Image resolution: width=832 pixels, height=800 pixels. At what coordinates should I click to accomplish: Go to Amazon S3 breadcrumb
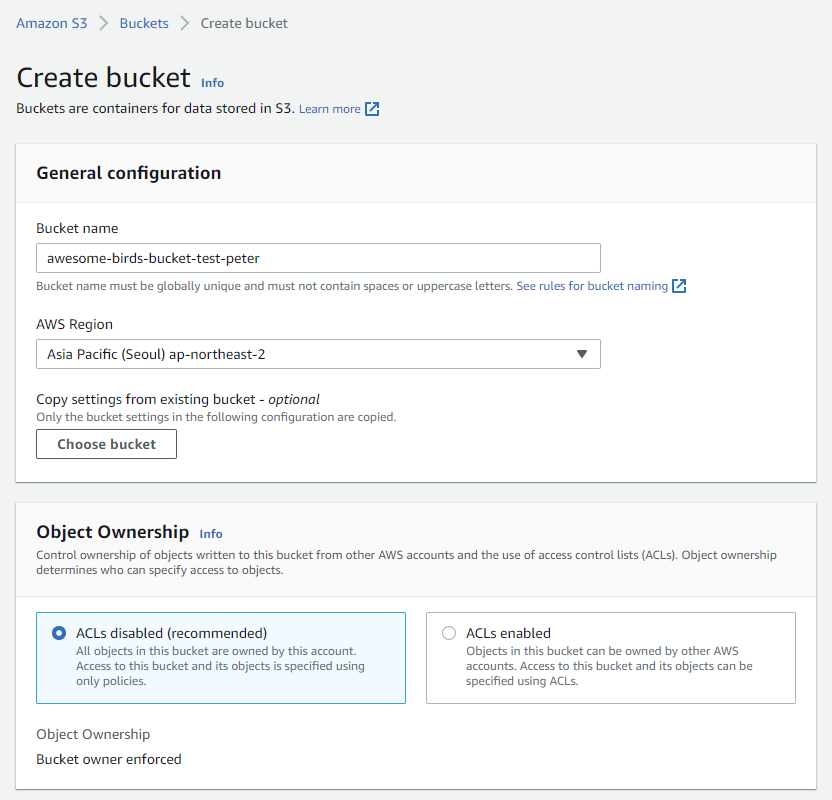51,23
